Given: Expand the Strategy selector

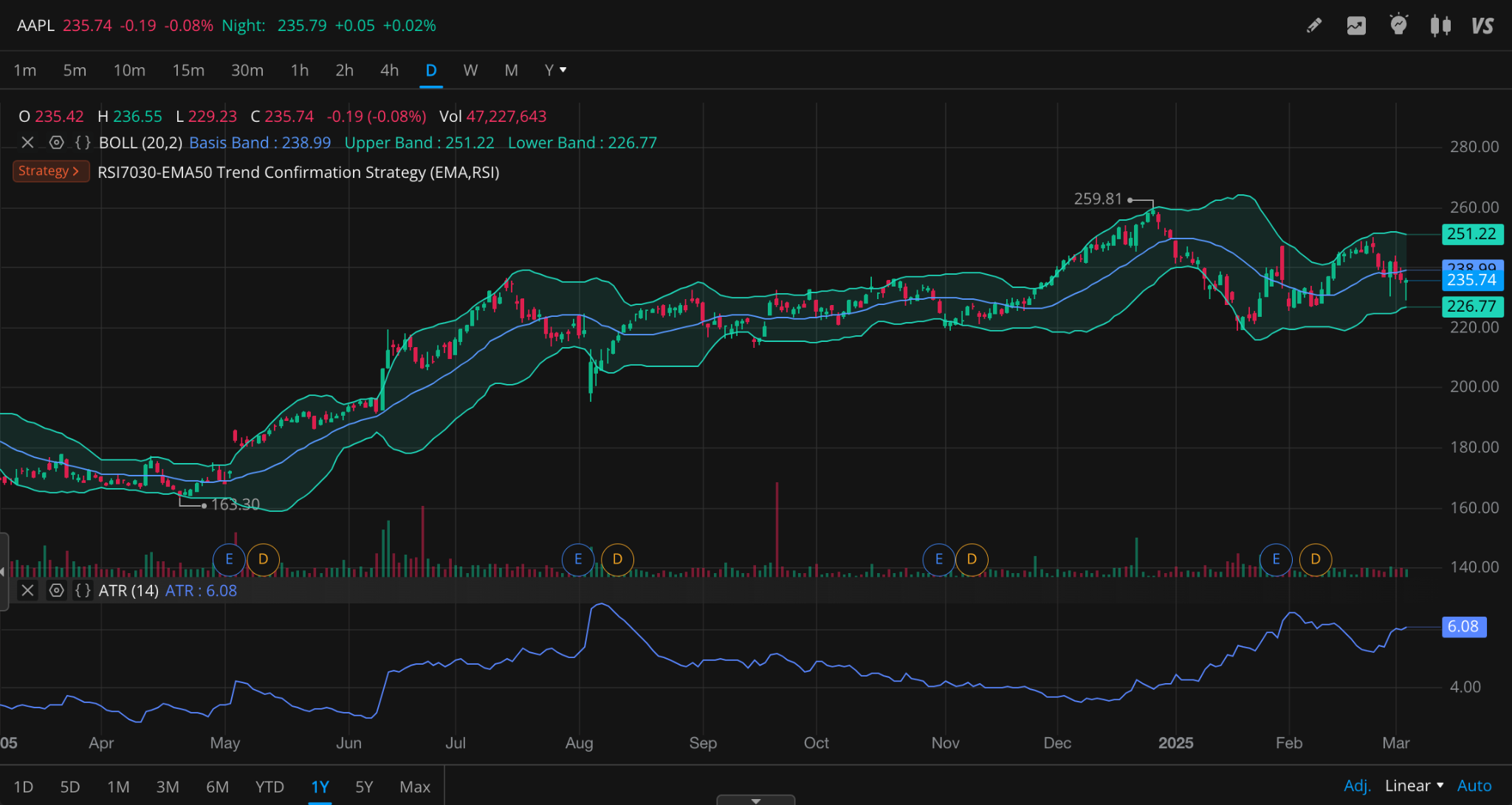Looking at the screenshot, I should click(50, 171).
